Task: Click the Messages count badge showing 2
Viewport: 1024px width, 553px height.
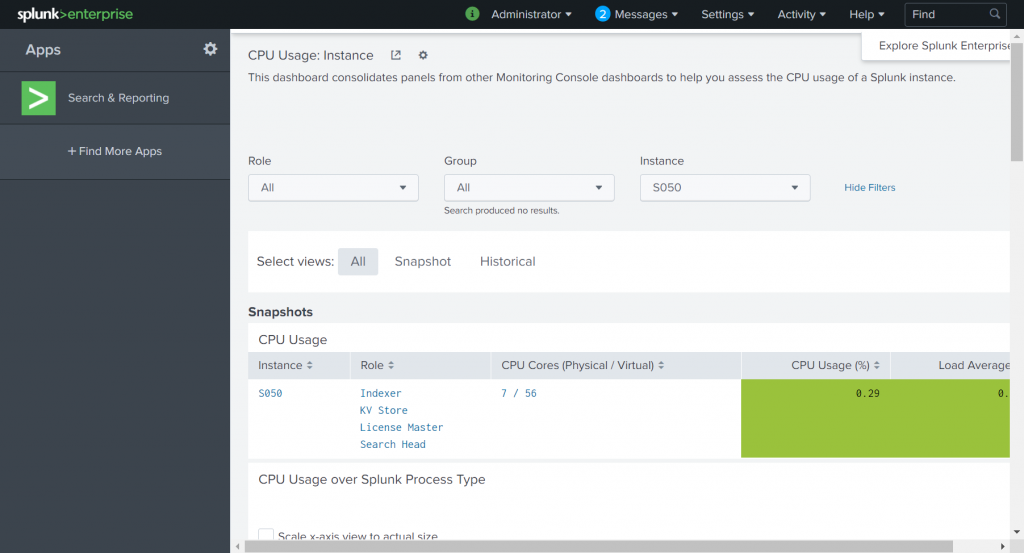Action: pyautogui.click(x=602, y=14)
